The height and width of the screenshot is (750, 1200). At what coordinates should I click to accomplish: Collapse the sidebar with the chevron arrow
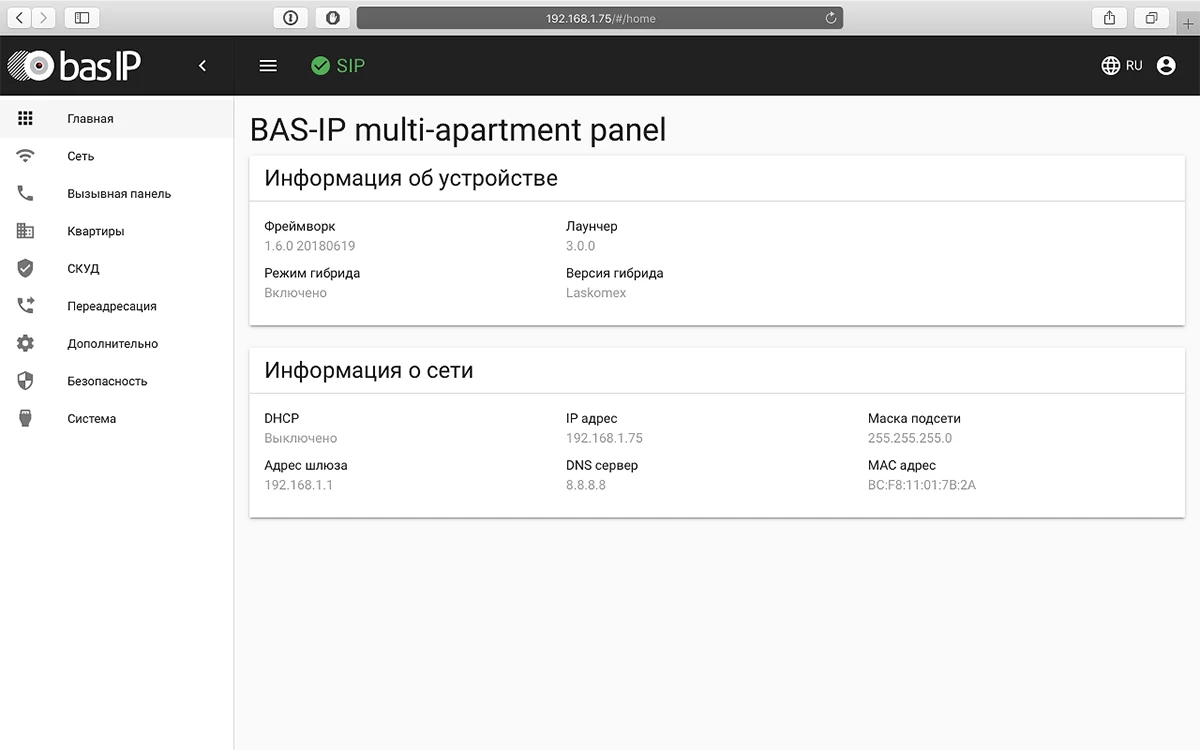[202, 66]
